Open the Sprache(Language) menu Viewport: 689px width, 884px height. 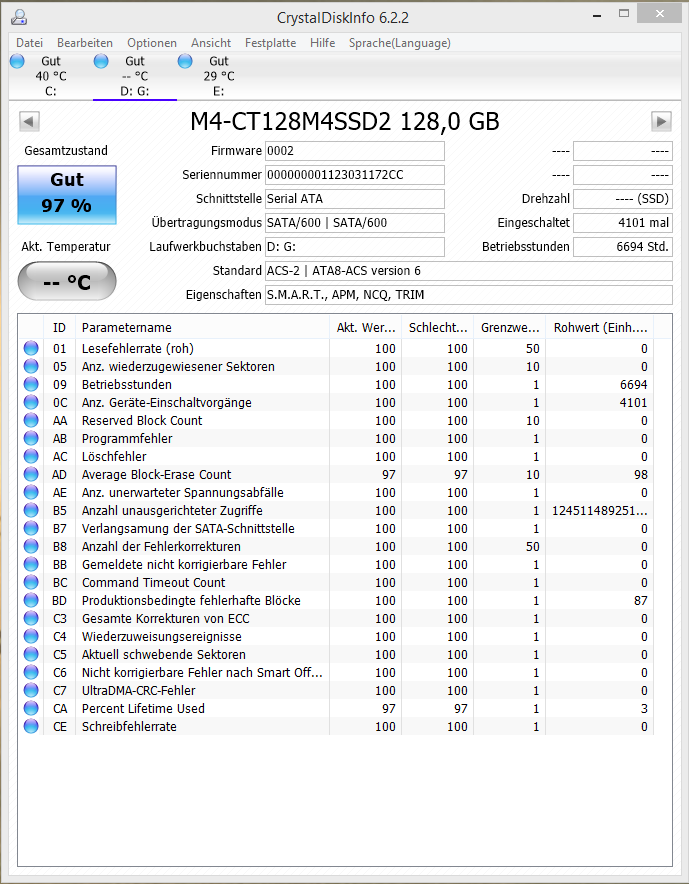[x=399, y=43]
